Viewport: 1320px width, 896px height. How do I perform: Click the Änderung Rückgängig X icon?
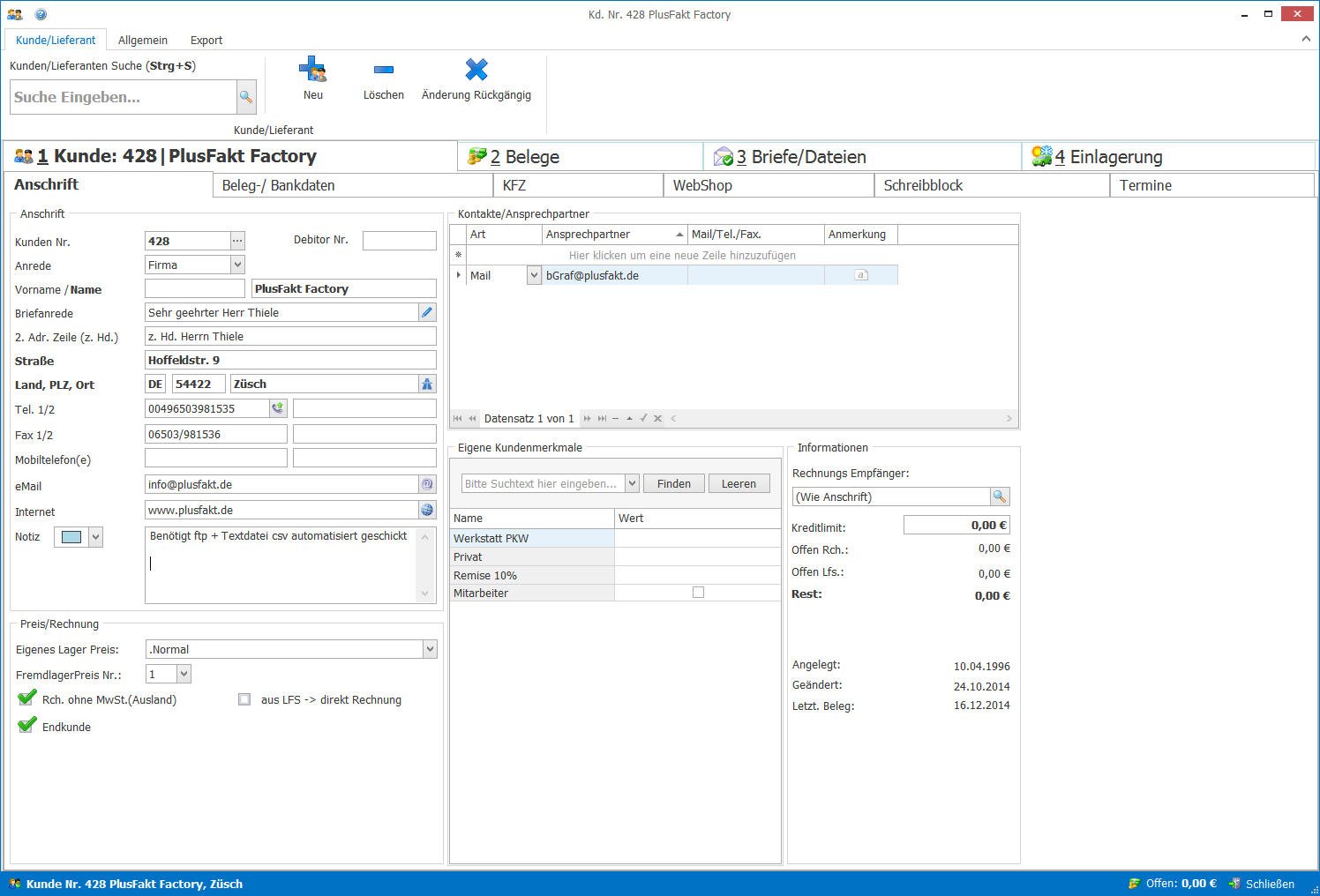pos(476,69)
